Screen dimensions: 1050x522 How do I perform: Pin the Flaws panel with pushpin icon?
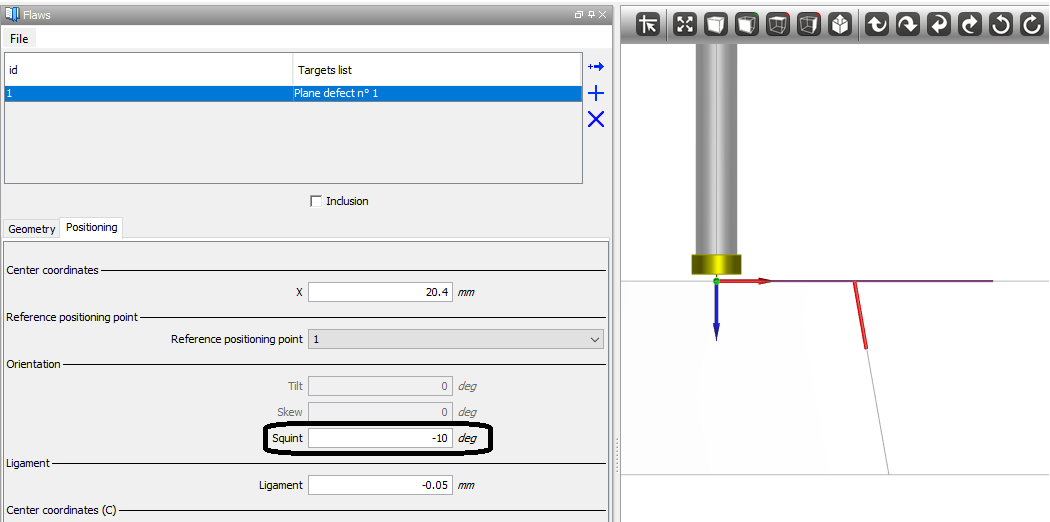(x=591, y=15)
